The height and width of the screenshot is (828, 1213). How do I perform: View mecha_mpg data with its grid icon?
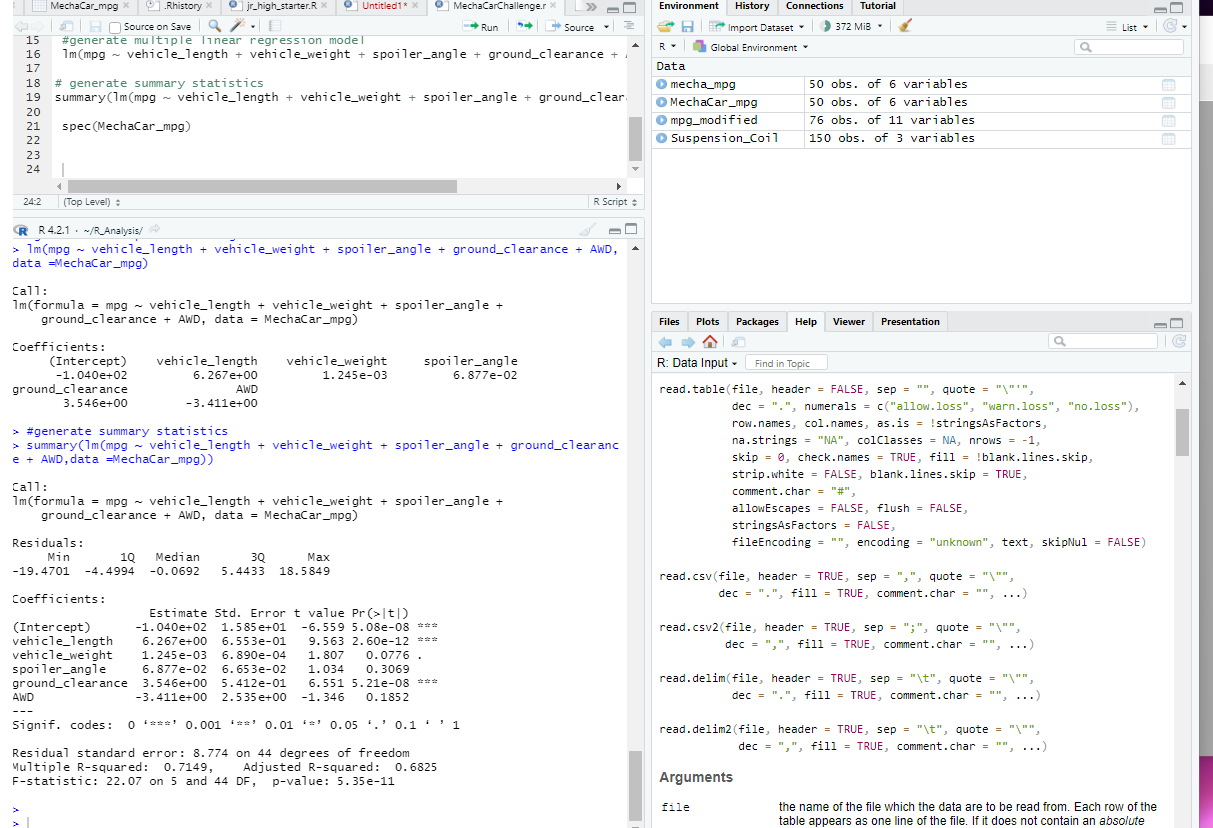click(1168, 84)
